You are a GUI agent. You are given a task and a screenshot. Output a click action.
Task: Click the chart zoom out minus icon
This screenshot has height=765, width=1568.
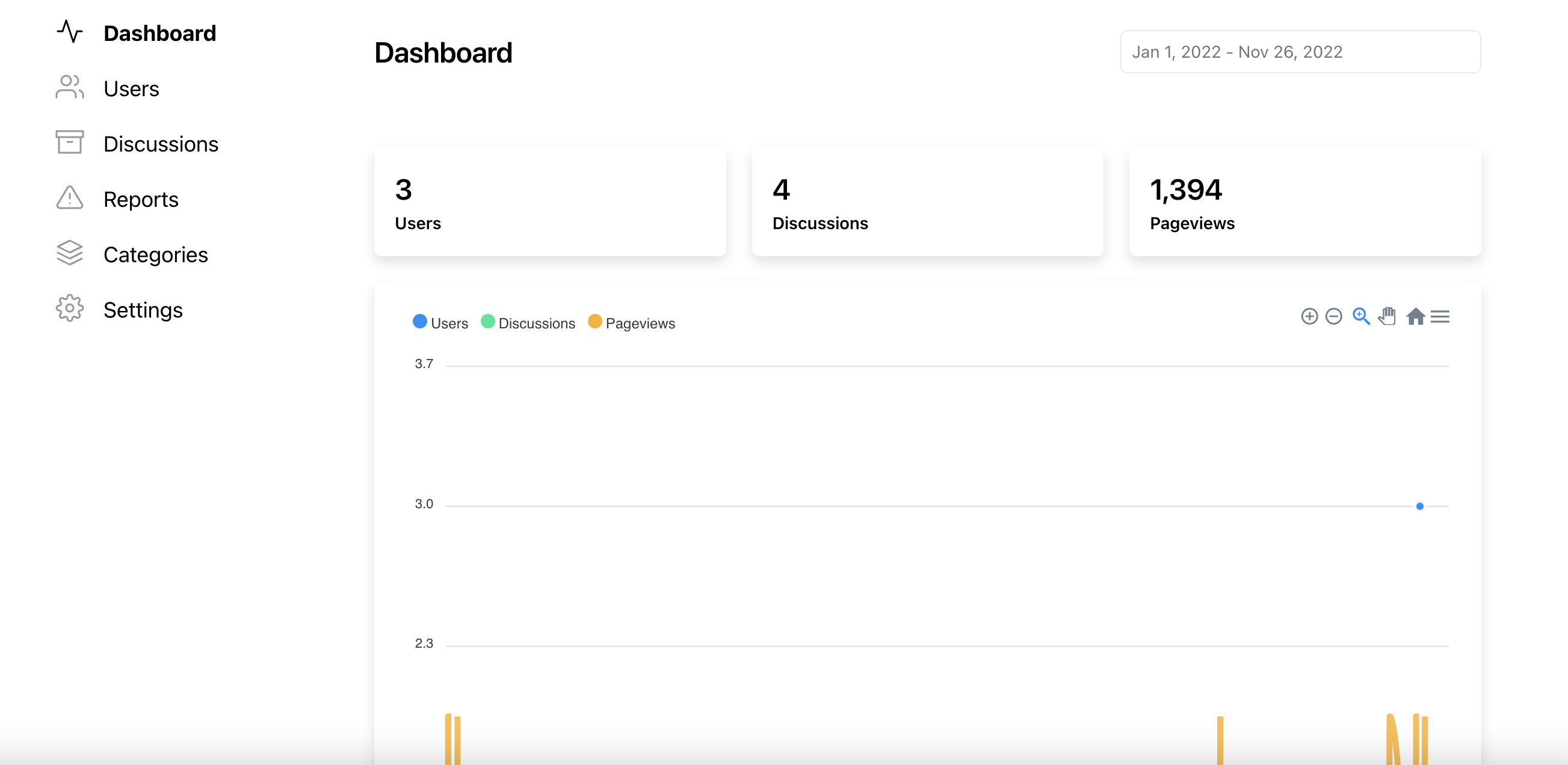tap(1333, 316)
